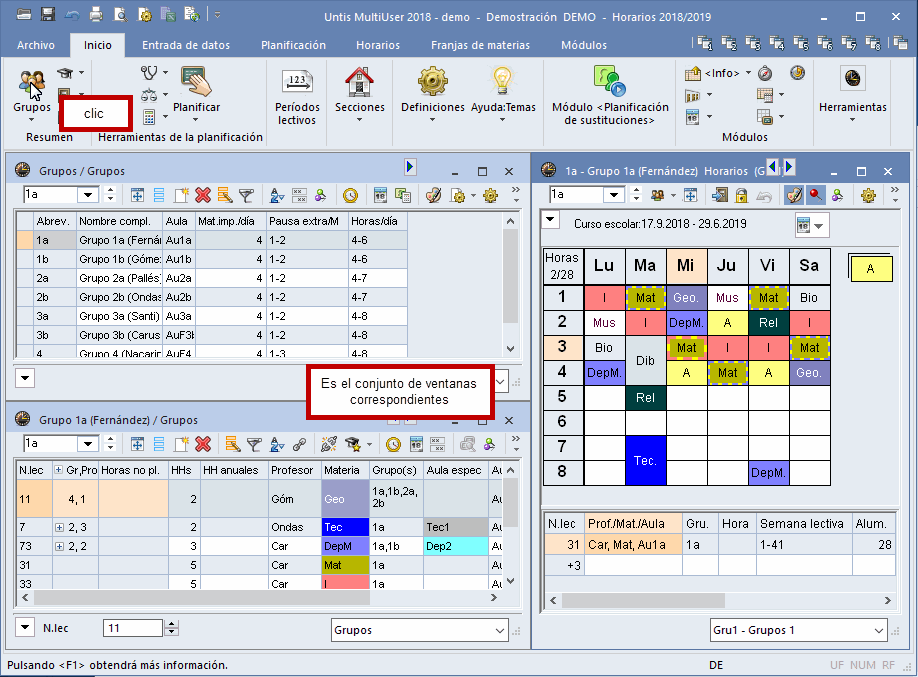Open Definiciones gear icon
Image resolution: width=918 pixels, height=677 pixels.
432,82
